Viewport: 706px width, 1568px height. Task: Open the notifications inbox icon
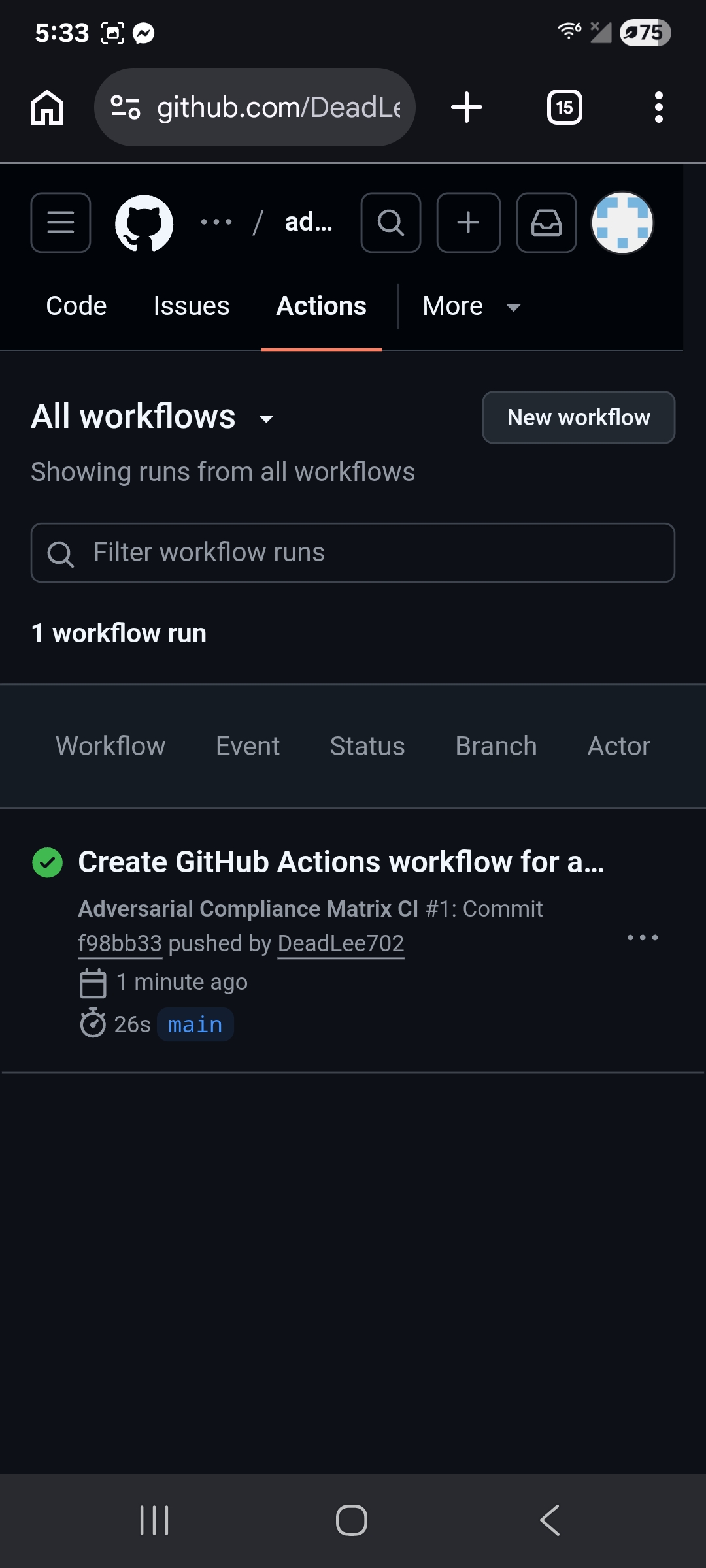[546, 223]
